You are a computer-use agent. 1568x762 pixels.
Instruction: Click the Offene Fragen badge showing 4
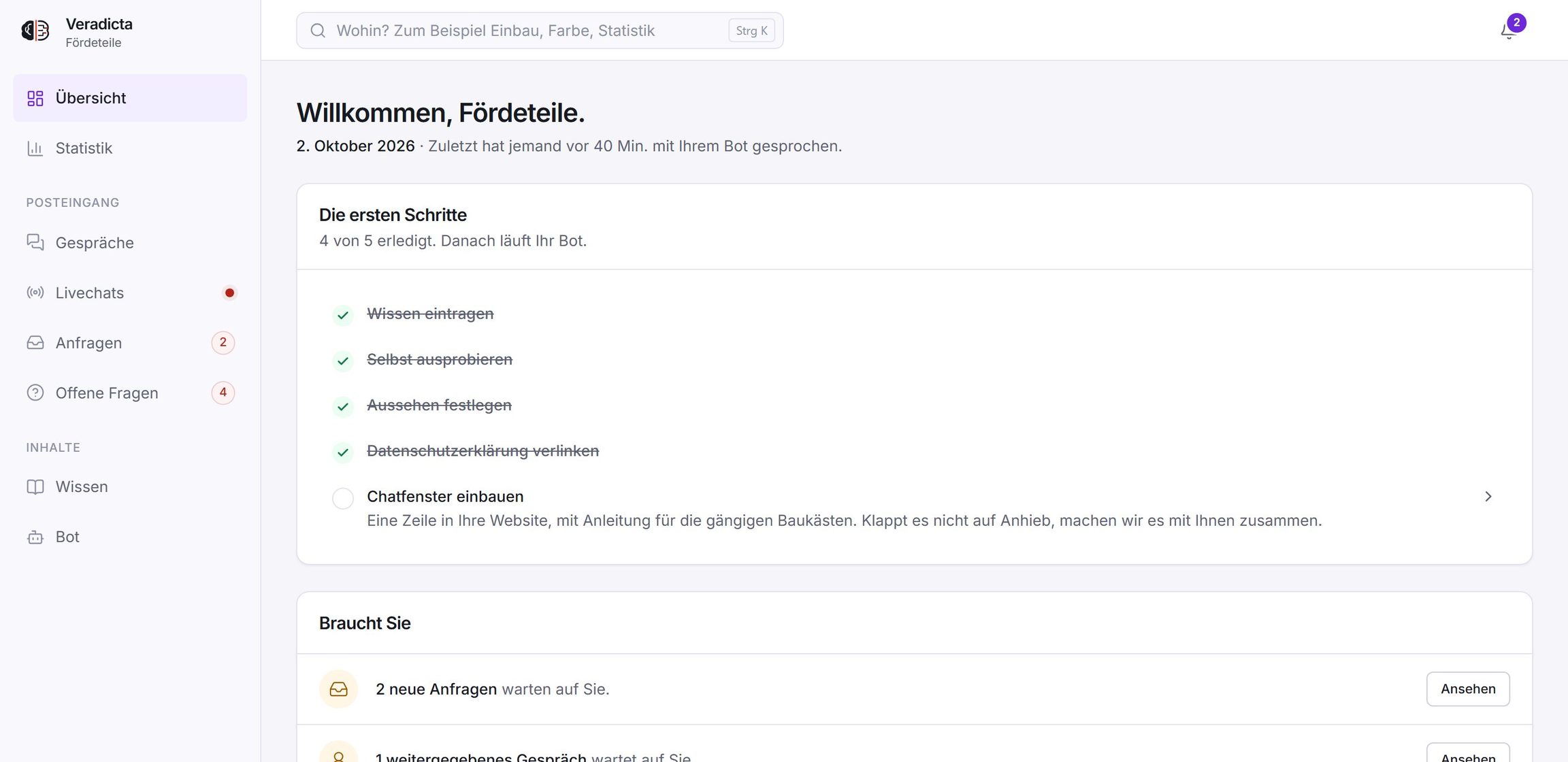223,393
